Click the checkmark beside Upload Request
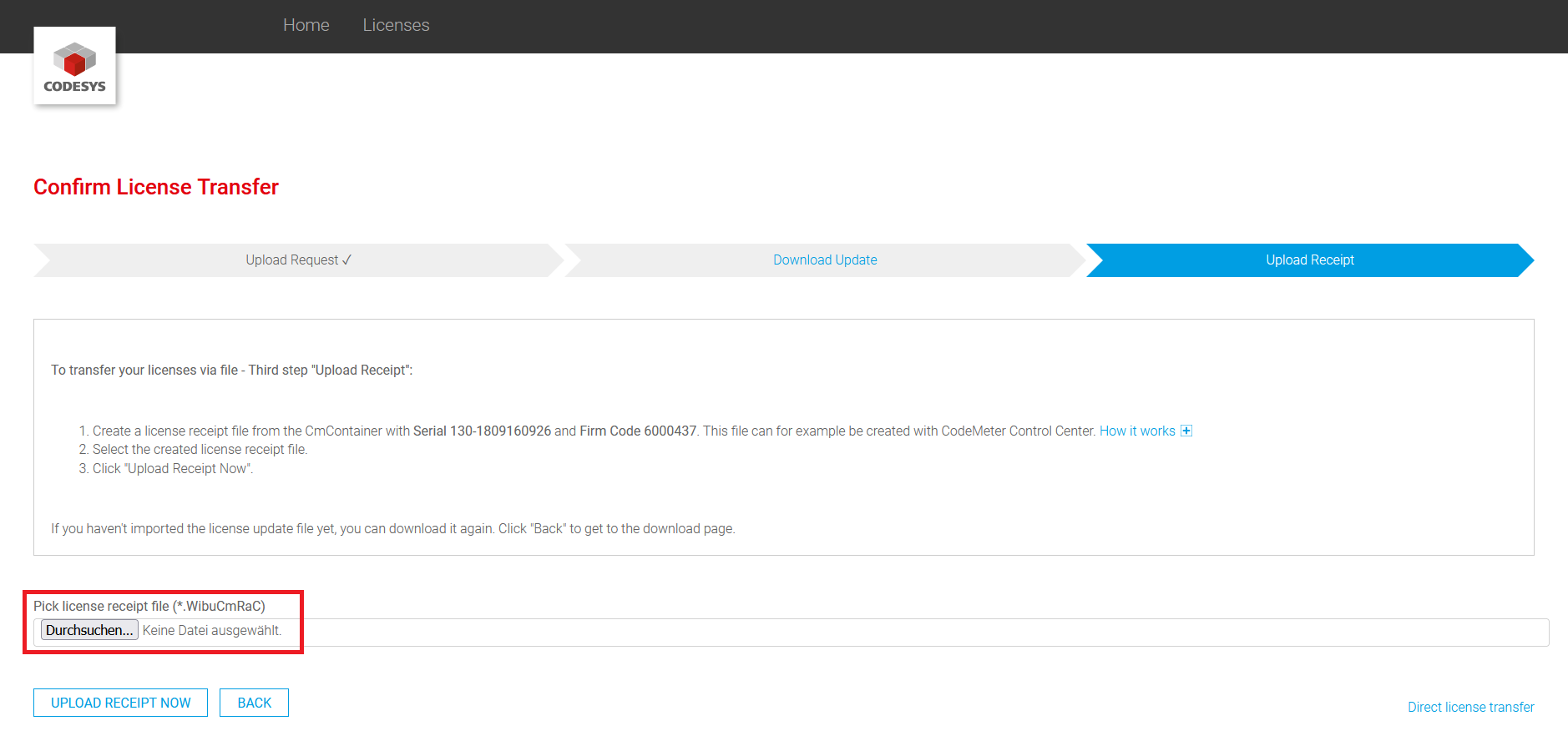This screenshot has height=731, width=1568. 346,260
